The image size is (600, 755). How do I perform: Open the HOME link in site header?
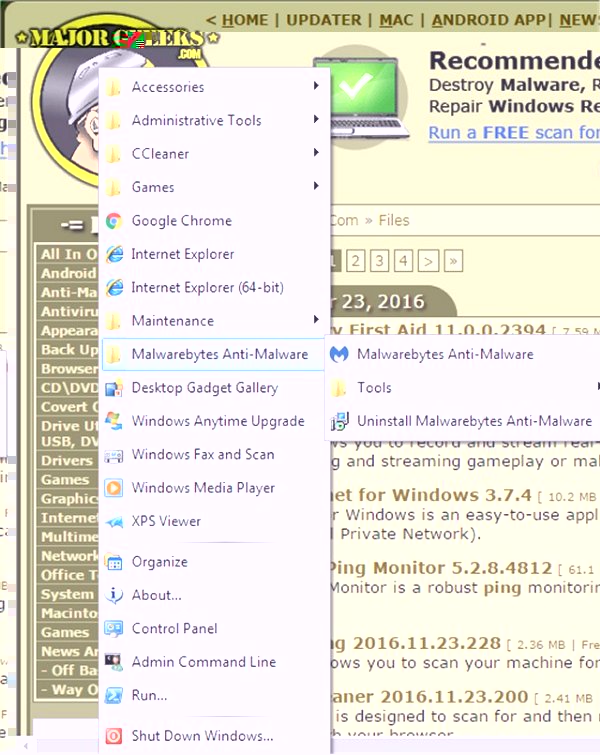(245, 20)
